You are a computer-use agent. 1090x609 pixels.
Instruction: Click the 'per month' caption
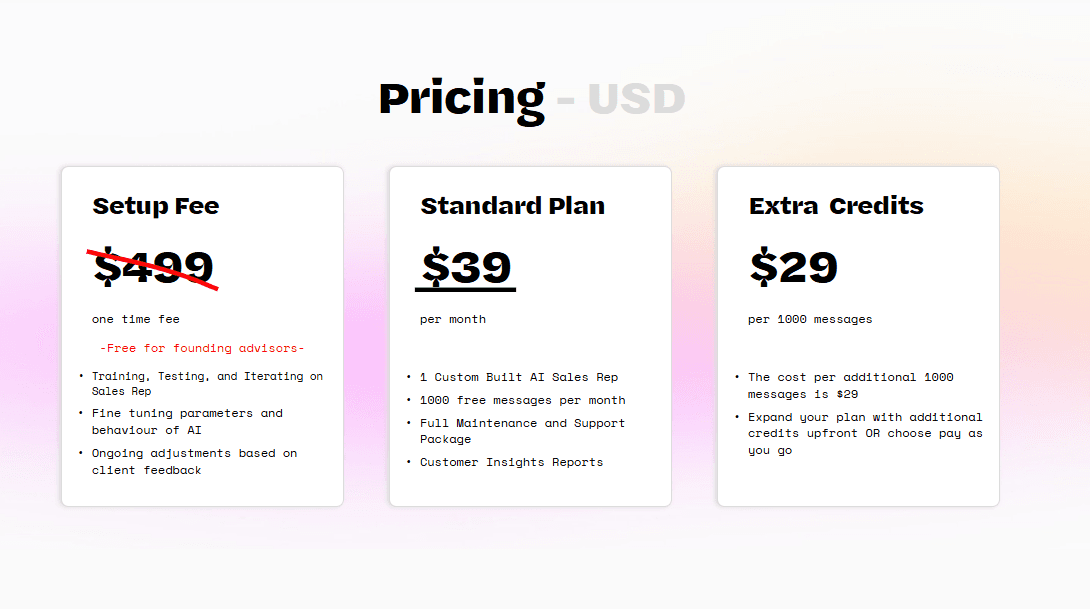coord(453,319)
